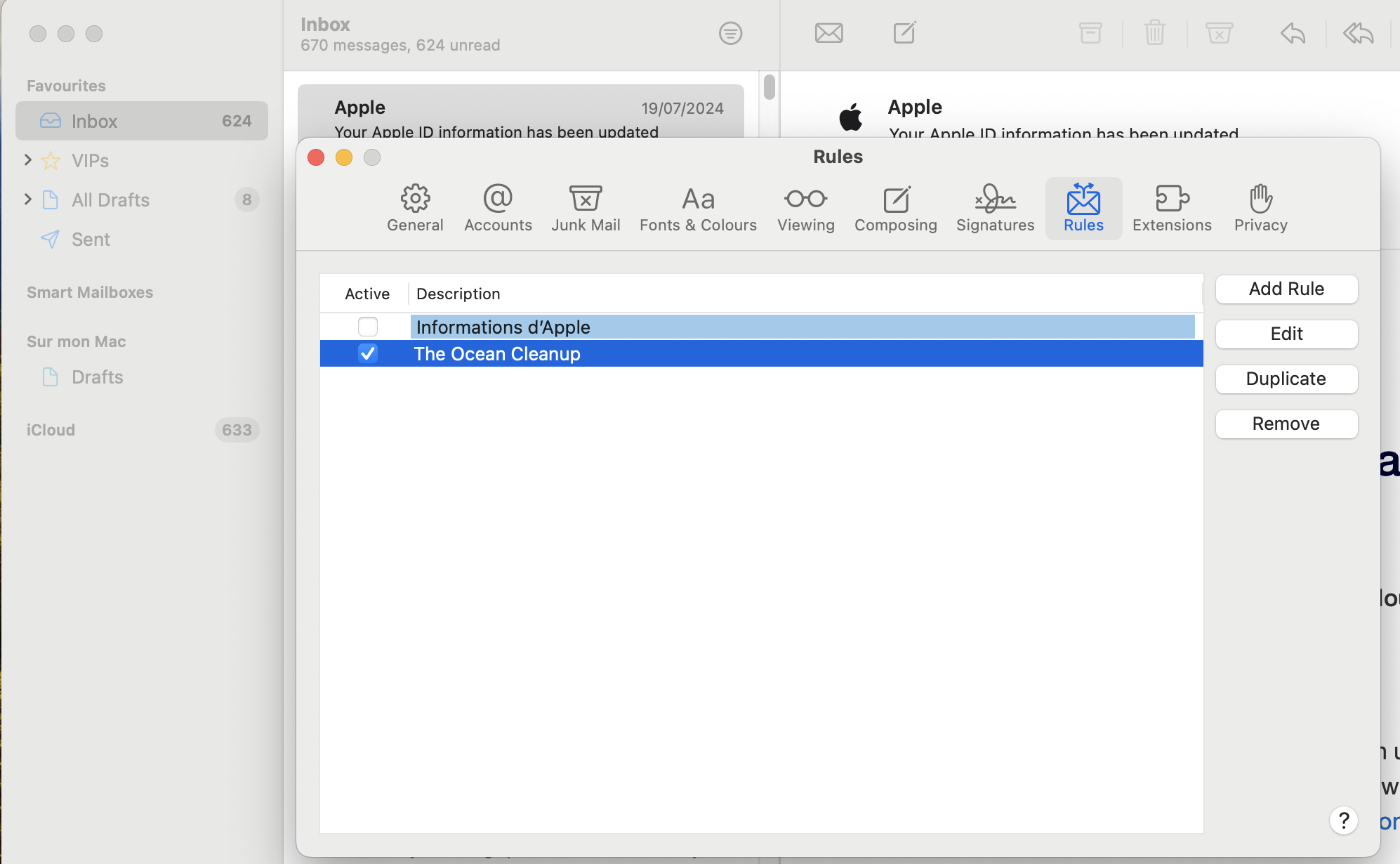Switch to the General preferences tab
This screenshot has height=864, width=1400.
point(415,207)
